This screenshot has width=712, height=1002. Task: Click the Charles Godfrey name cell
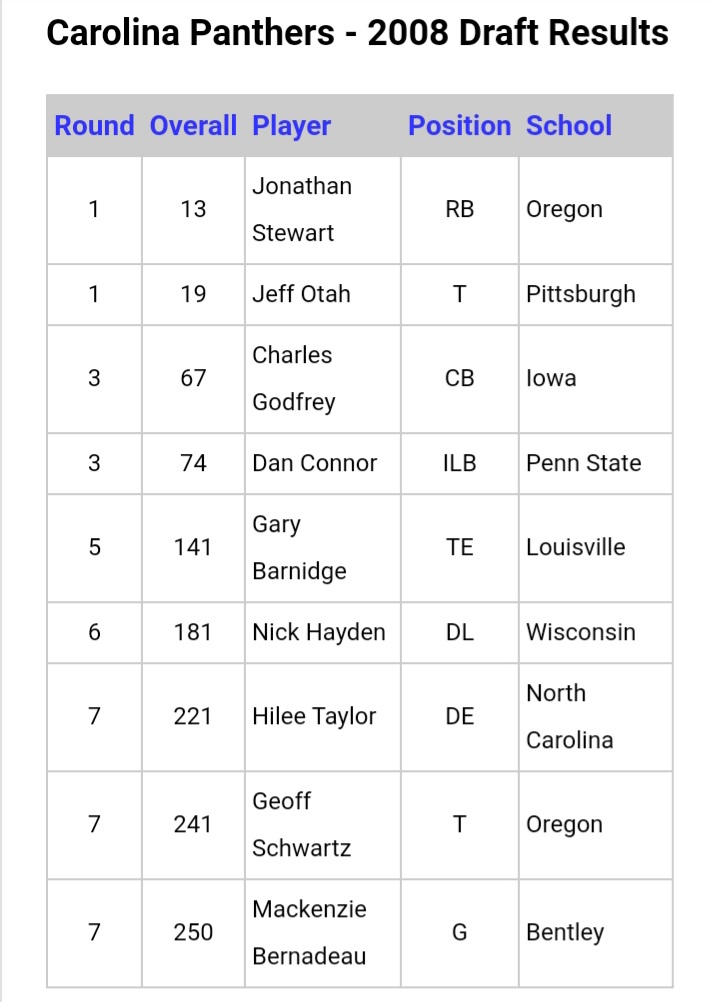point(323,378)
